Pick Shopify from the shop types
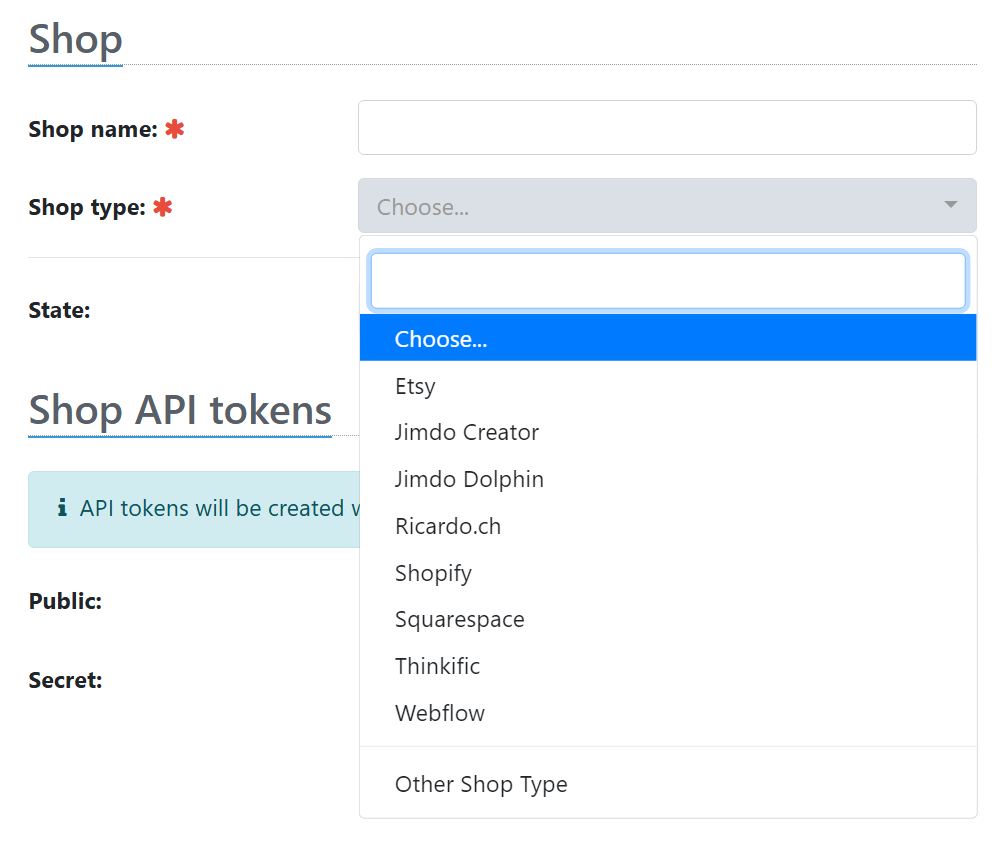Viewport: 1005px width, 842px height. click(668, 573)
